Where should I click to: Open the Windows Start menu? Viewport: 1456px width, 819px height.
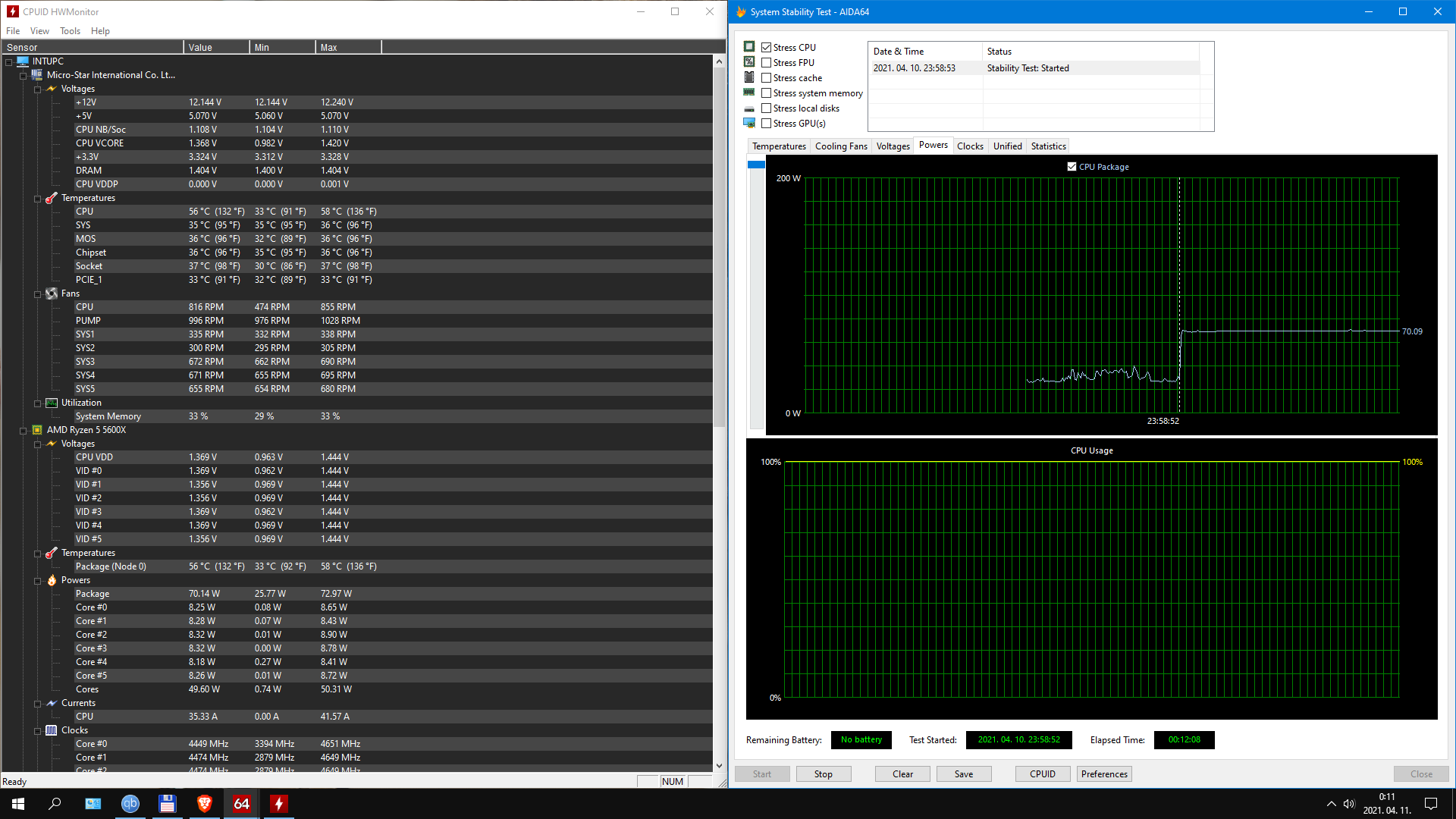tap(18, 804)
